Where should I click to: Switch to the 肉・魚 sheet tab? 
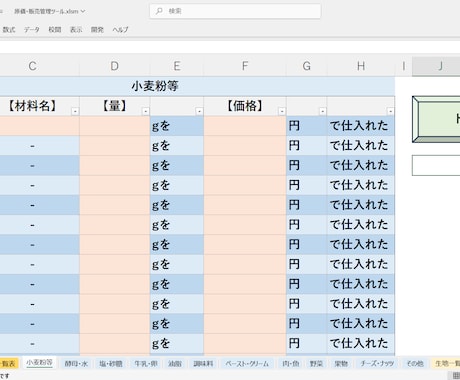pos(291,364)
